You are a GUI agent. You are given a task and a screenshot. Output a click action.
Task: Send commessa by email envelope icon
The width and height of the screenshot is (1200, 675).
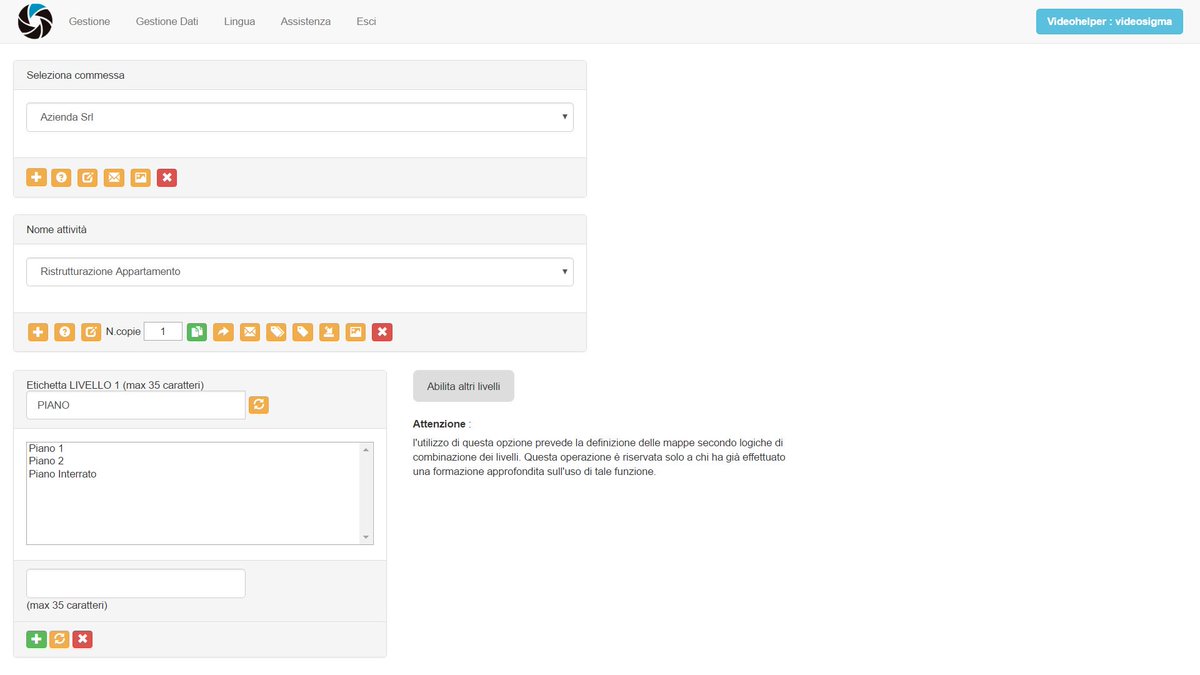pos(114,177)
